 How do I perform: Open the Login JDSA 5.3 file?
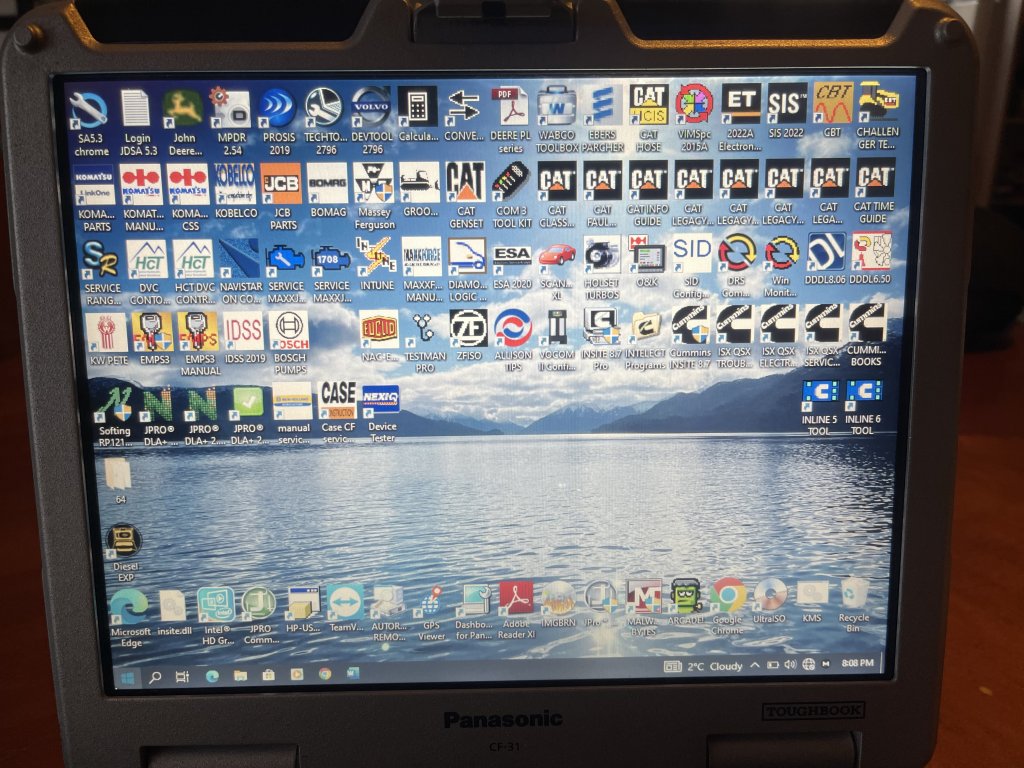click(137, 110)
